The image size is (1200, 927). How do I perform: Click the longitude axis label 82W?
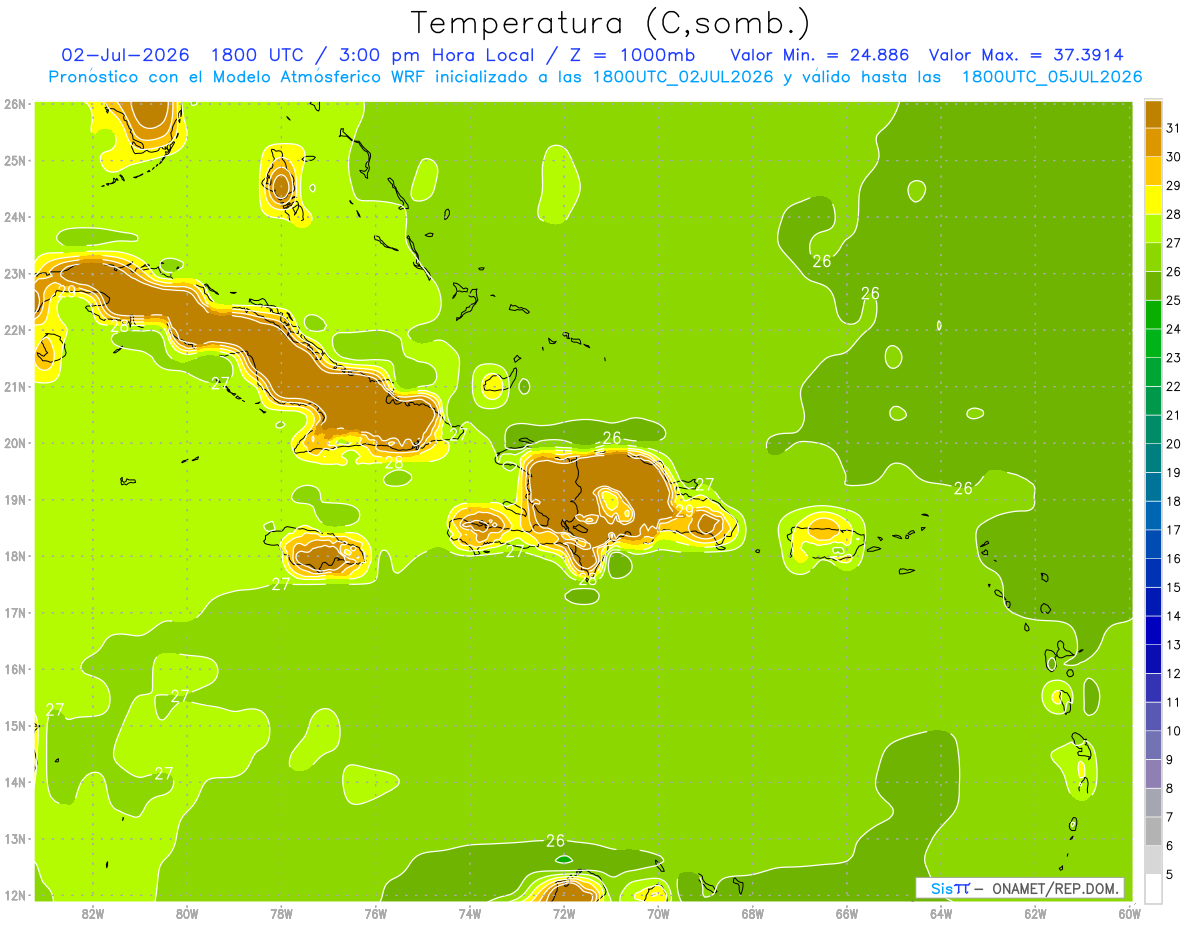[x=93, y=912]
